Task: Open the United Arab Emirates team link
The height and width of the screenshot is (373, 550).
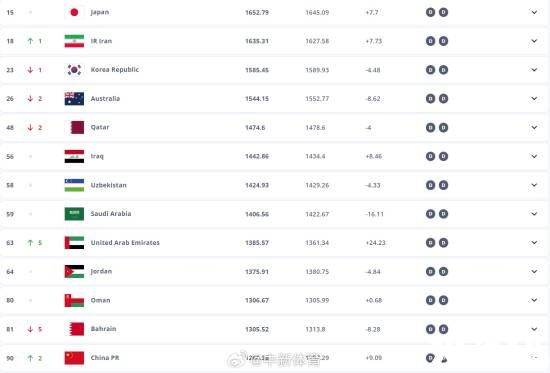Action: pos(125,242)
